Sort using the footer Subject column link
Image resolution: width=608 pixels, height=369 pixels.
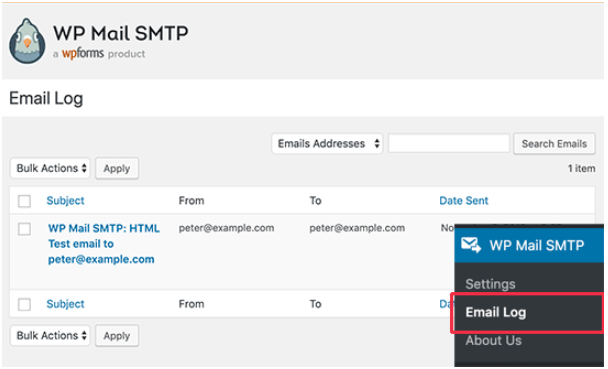(65, 304)
